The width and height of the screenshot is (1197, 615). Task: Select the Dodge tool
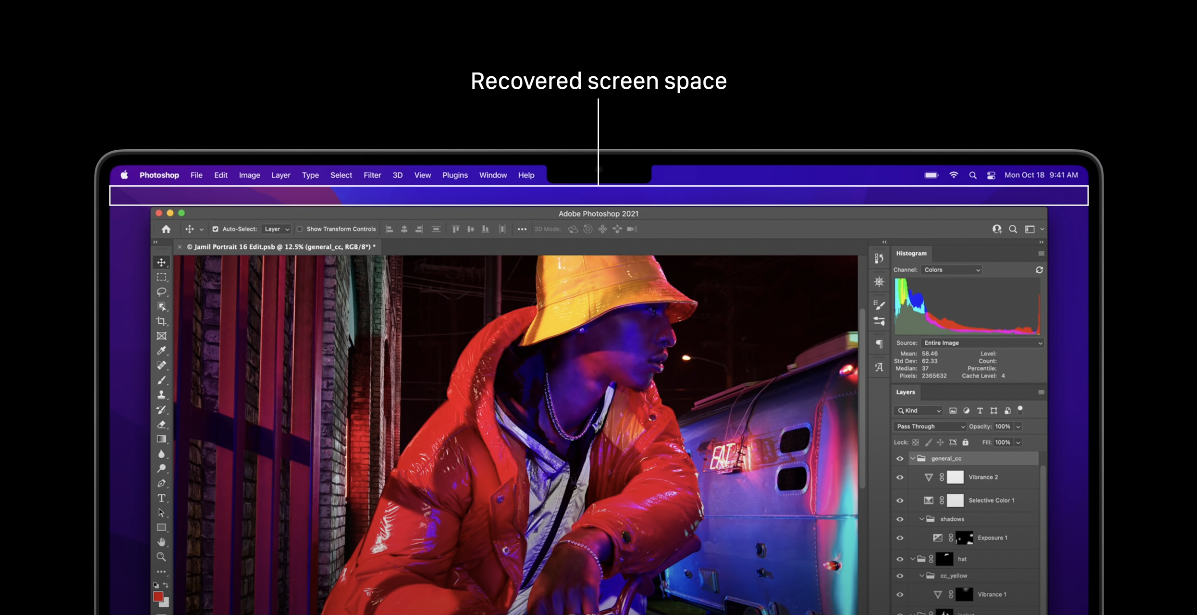pyautogui.click(x=161, y=468)
